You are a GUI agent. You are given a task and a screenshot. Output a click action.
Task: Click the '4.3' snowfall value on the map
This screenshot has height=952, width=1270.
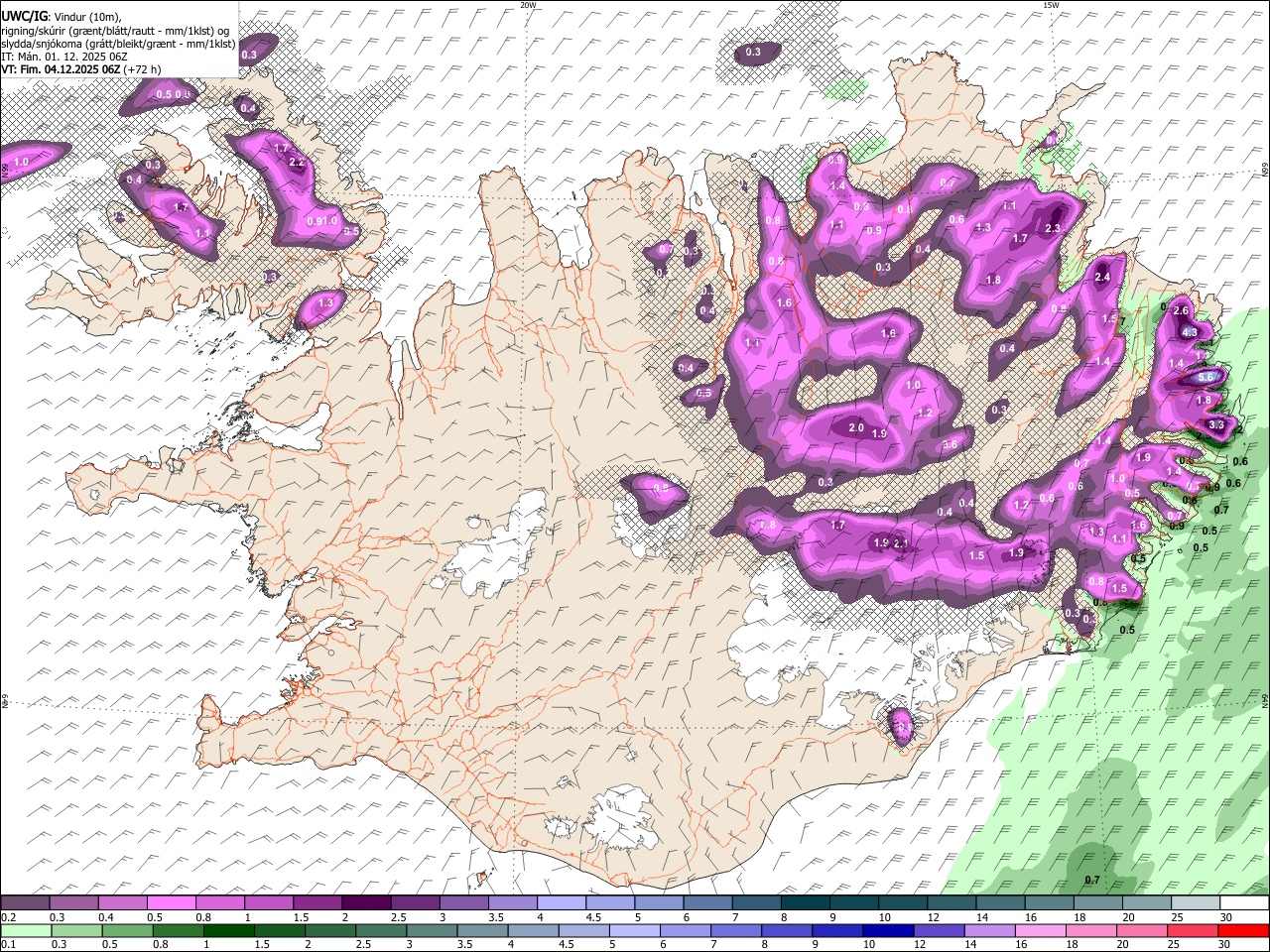tap(1190, 332)
